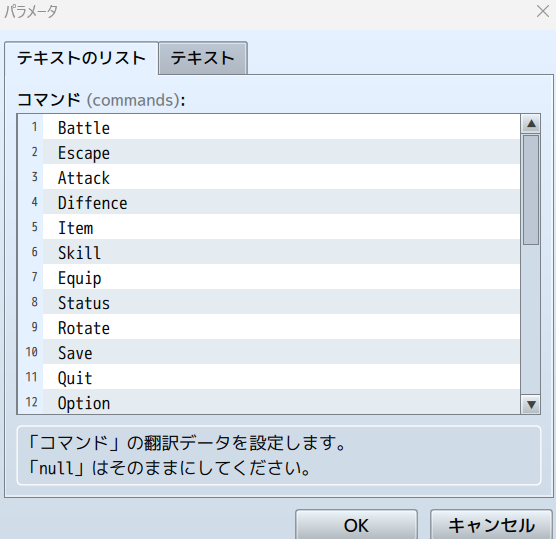Select the Equip row
Screen dimensions: 556x539
[268, 277]
